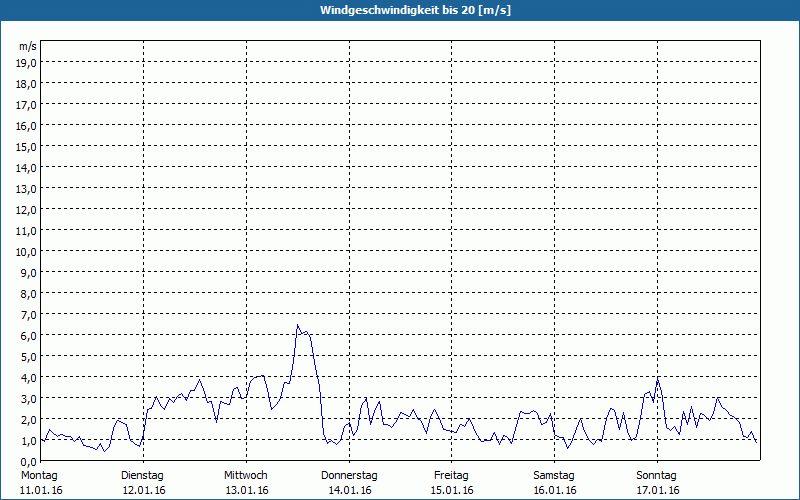The height and width of the screenshot is (500, 800).
Task: Click the 'Donnerstag' day label
Action: (x=349, y=476)
